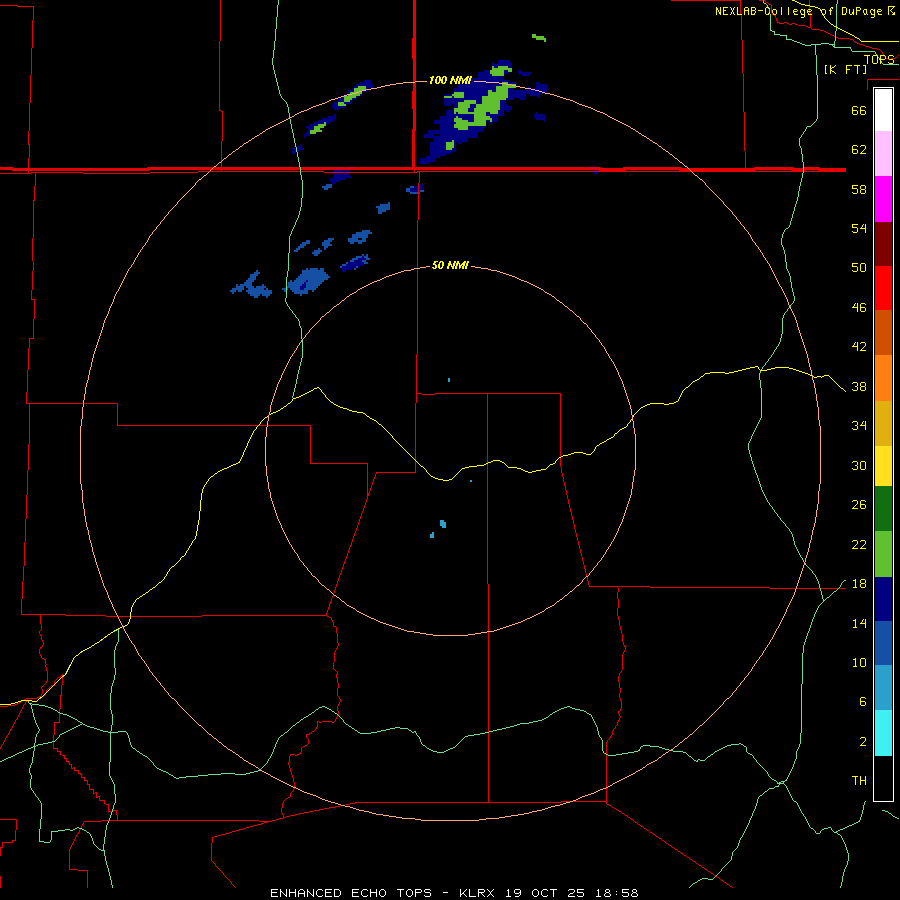
Task: Click the bright yellow legend swatch
Action: click(x=883, y=466)
